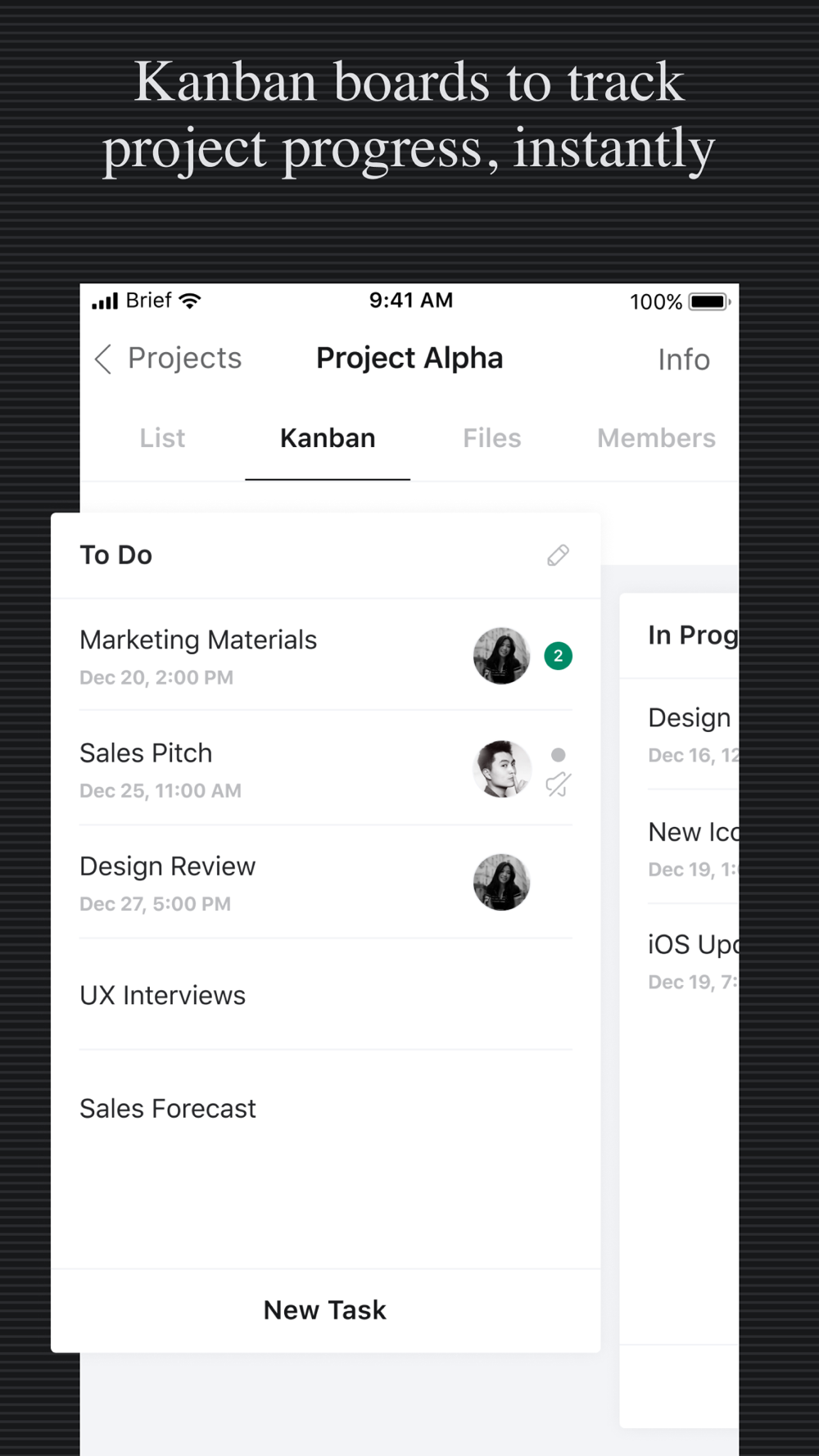Edit the To Do column with pencil icon
819x1456 pixels.
[558, 555]
